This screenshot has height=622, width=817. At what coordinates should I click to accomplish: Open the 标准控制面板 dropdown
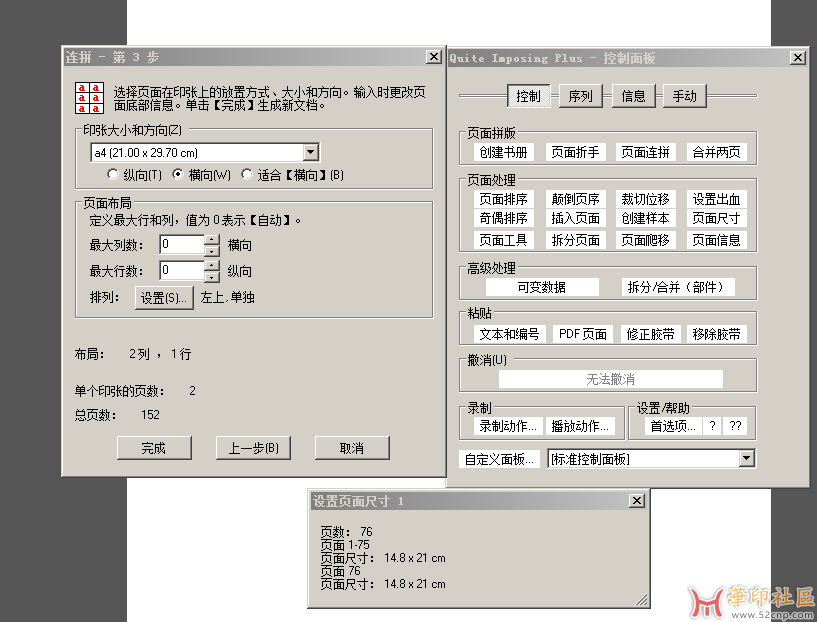click(x=747, y=458)
